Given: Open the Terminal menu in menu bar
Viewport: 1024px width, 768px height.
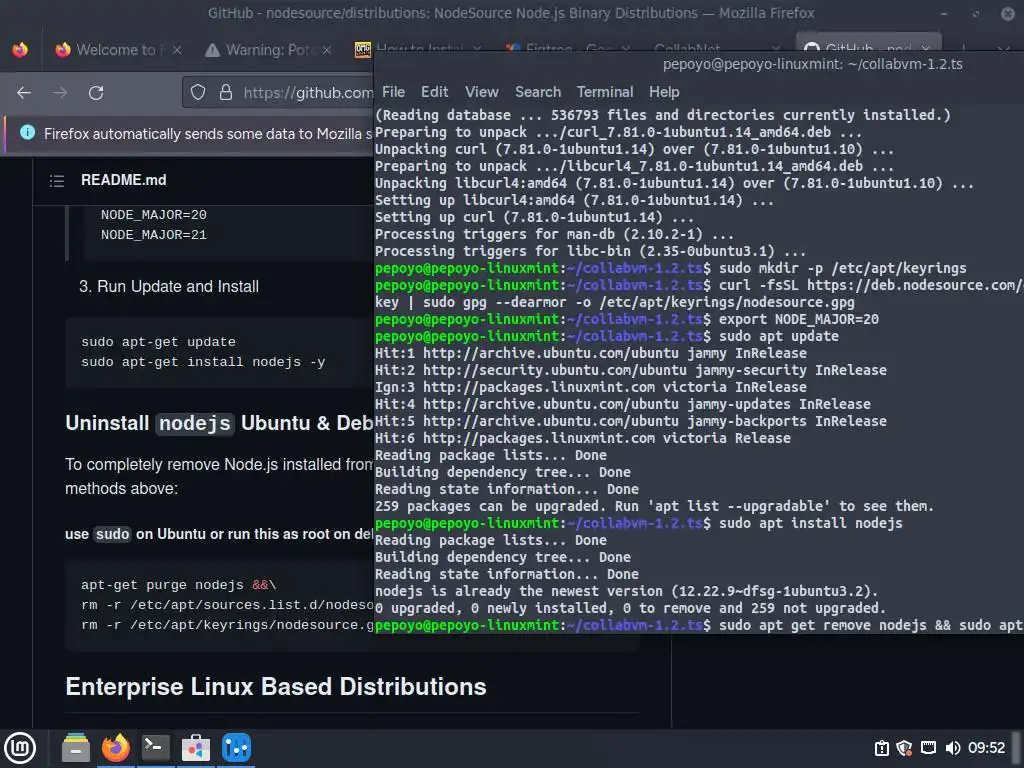Looking at the screenshot, I should [x=605, y=92].
